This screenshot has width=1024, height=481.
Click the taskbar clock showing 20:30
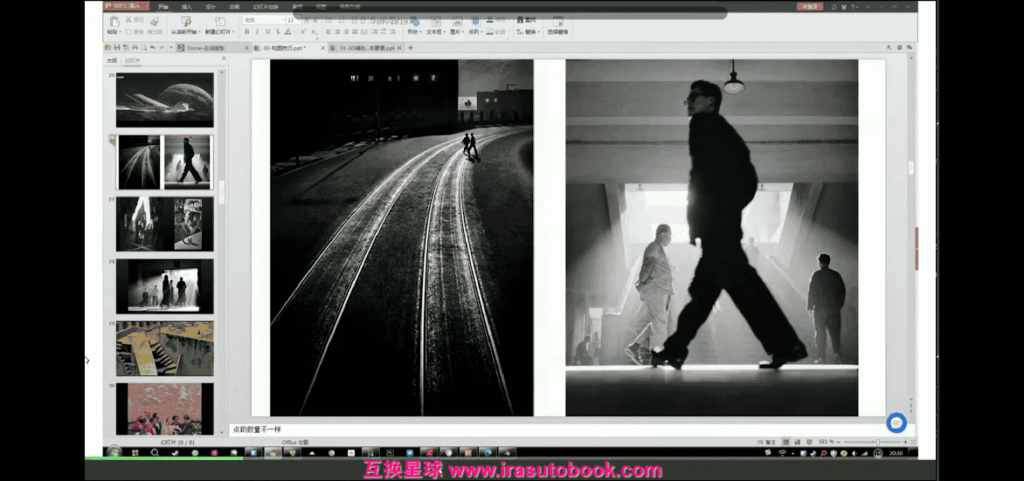[x=896, y=453]
